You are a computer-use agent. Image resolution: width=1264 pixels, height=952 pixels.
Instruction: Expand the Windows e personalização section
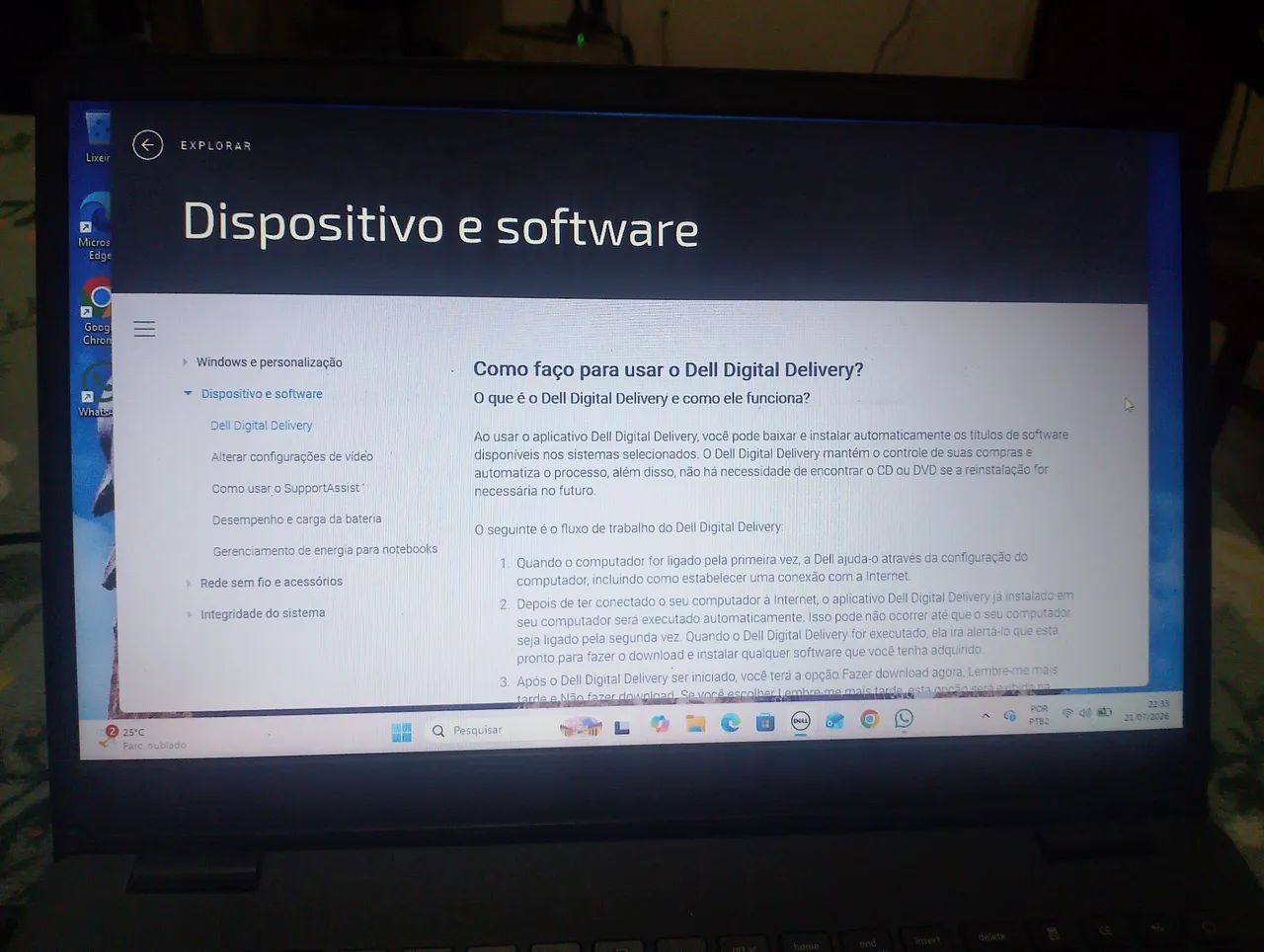tap(185, 362)
